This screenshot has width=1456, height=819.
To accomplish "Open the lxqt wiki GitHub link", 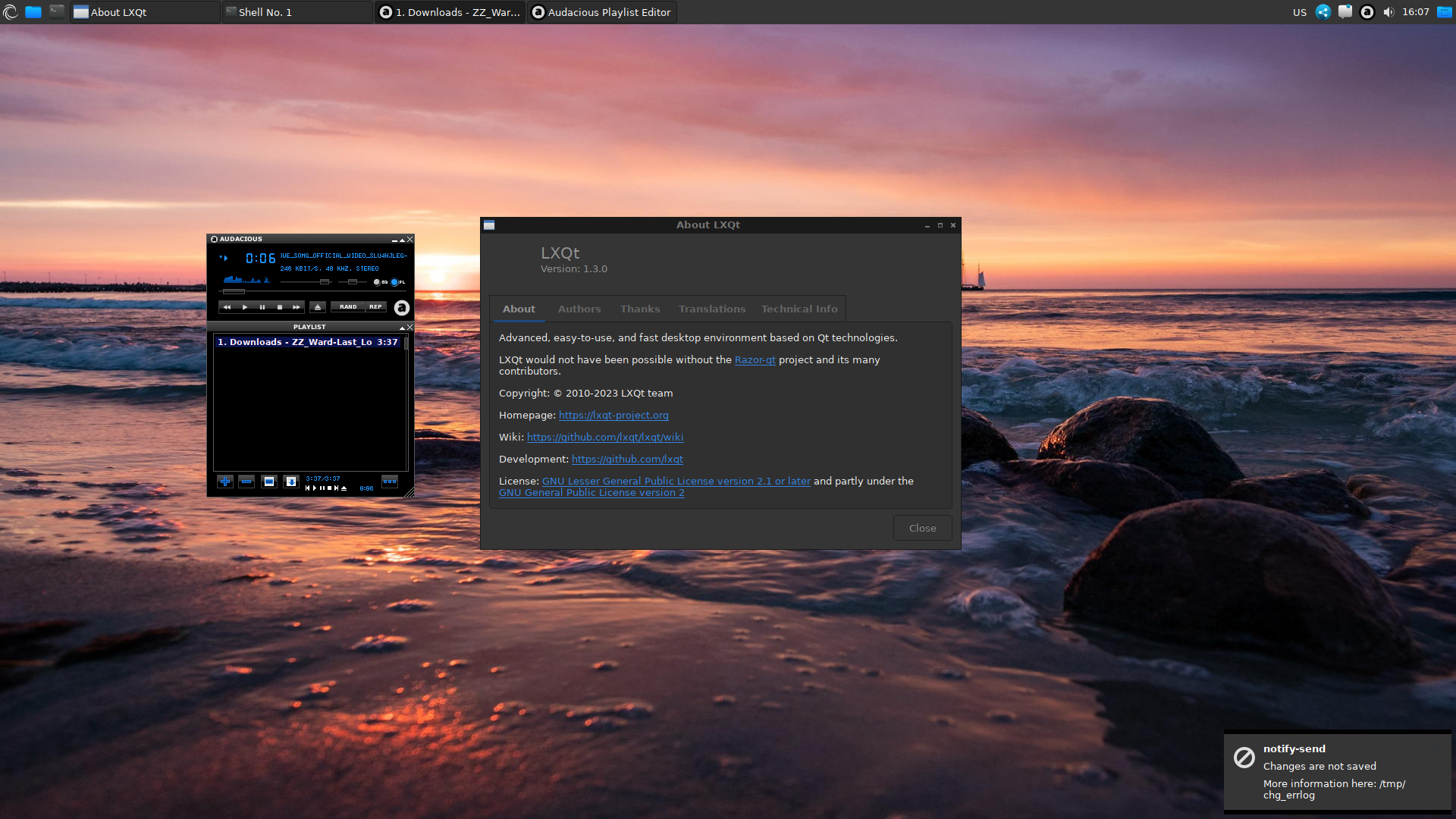I will 605,438.
